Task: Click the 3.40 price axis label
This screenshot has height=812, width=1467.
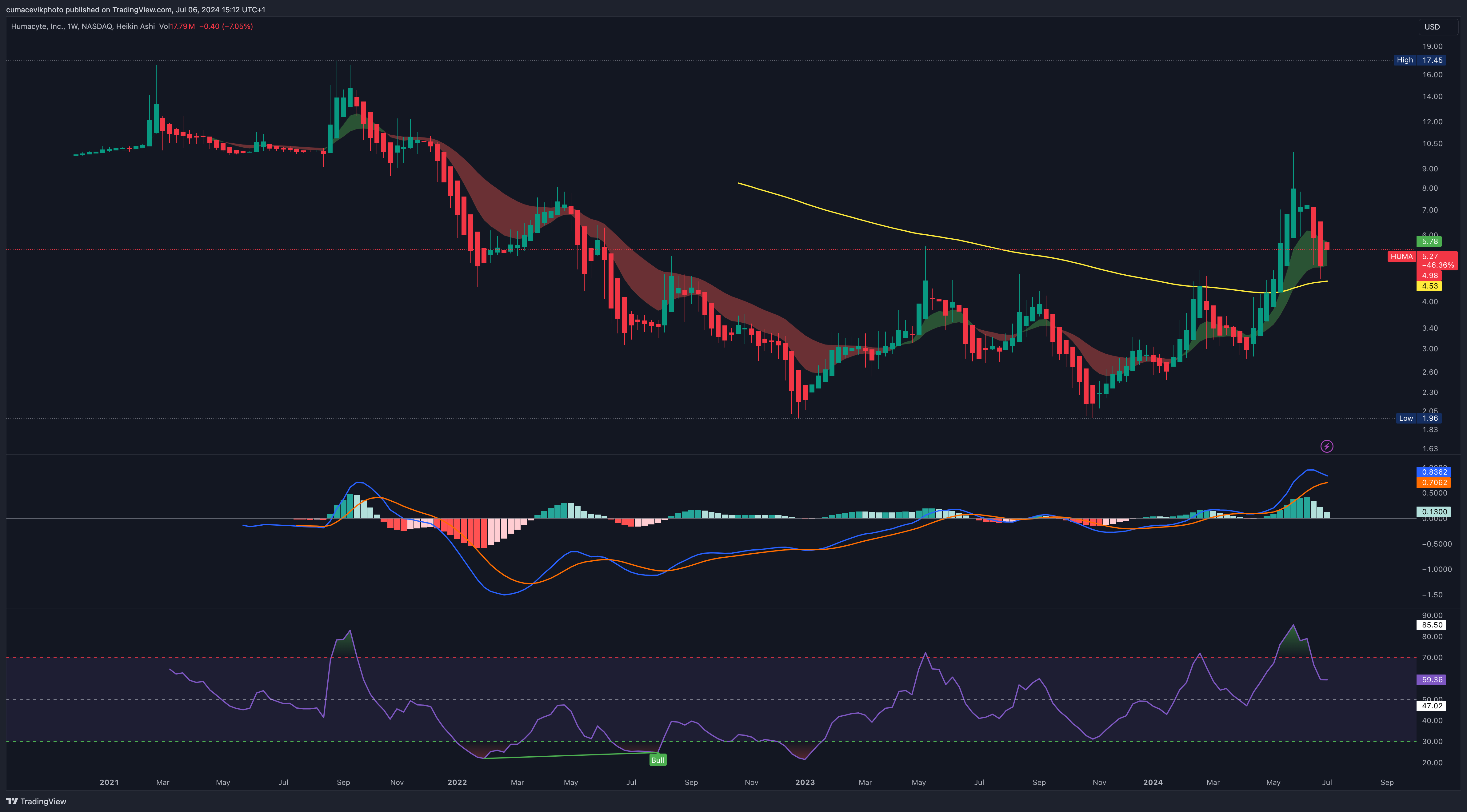Action: click(1430, 328)
